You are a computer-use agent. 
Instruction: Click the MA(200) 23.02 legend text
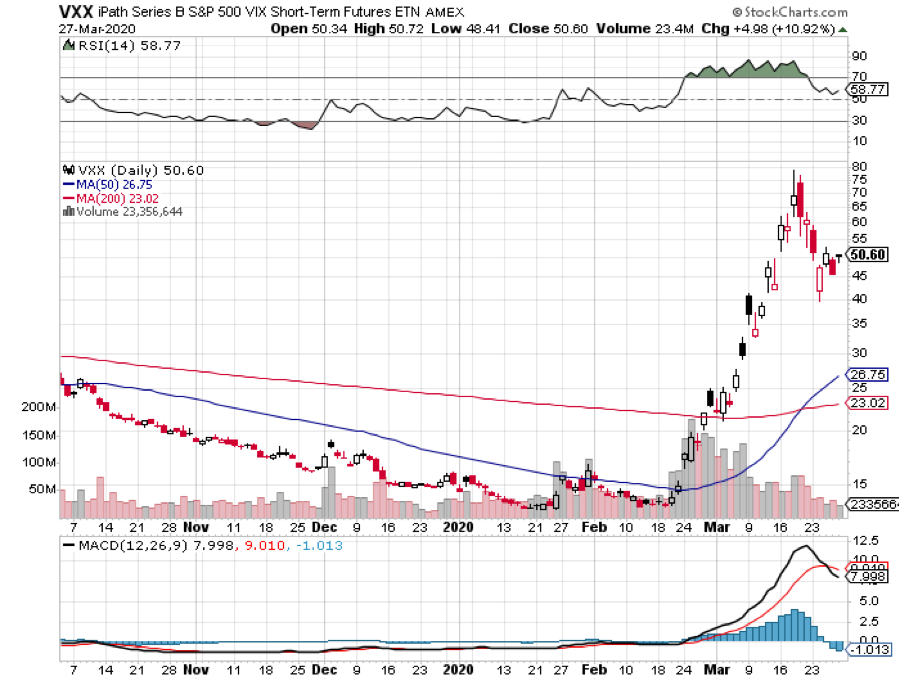tap(118, 198)
